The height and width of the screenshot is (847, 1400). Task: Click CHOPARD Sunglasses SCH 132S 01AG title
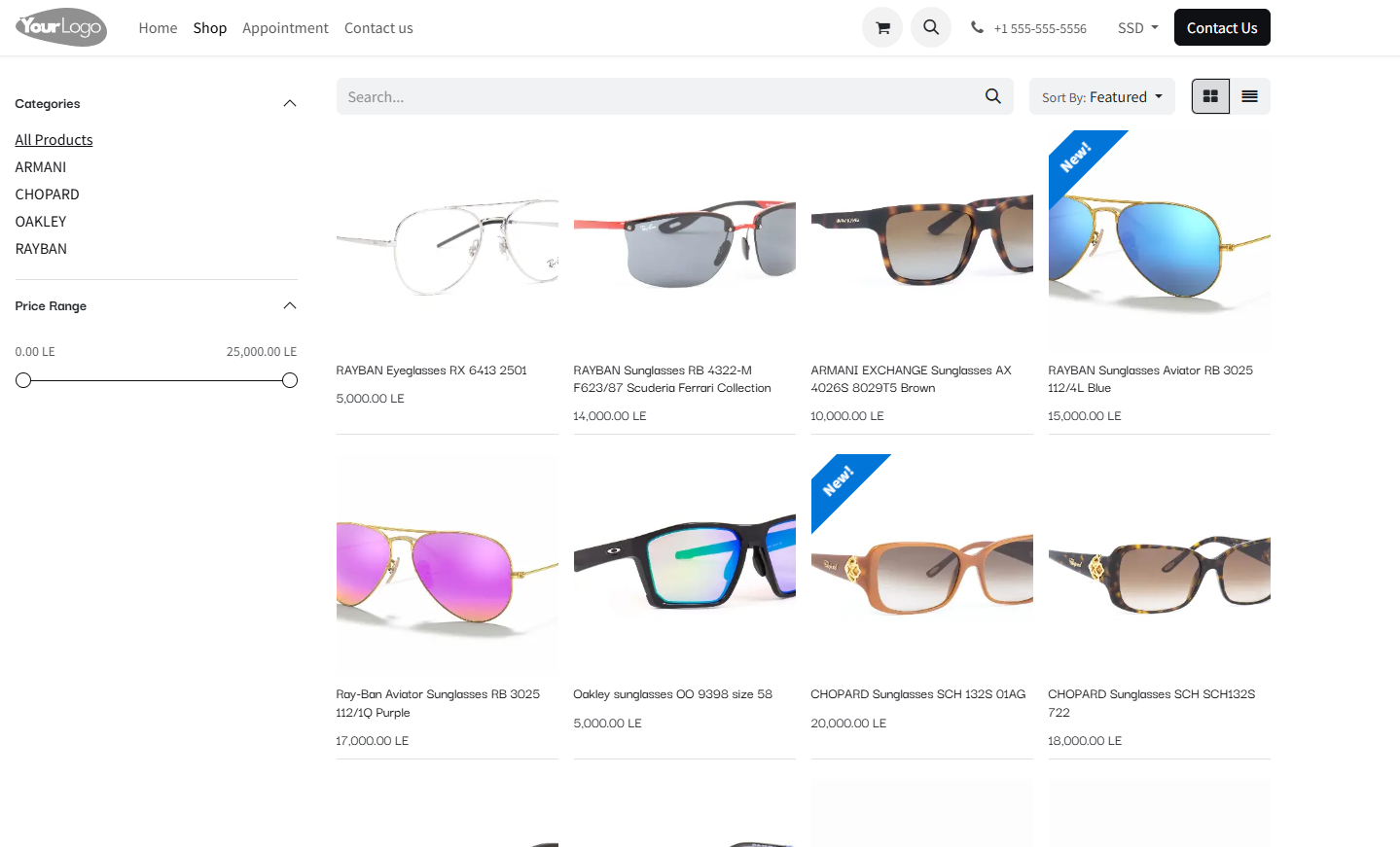tap(918, 694)
